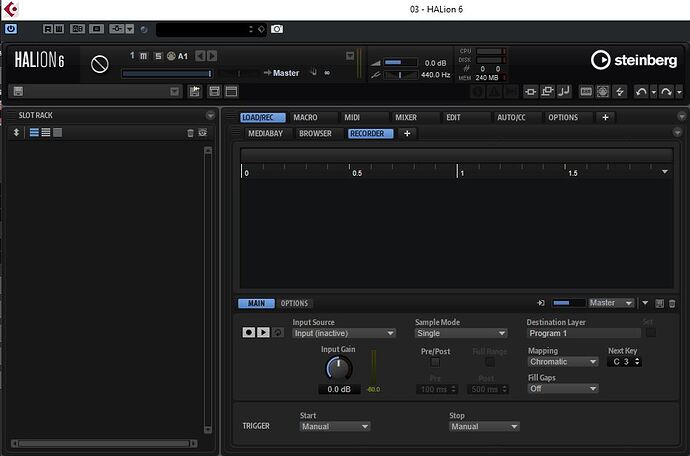The height and width of the screenshot is (456, 690).
Task: Open the MEDIABAY sub-tab
Action: click(265, 133)
